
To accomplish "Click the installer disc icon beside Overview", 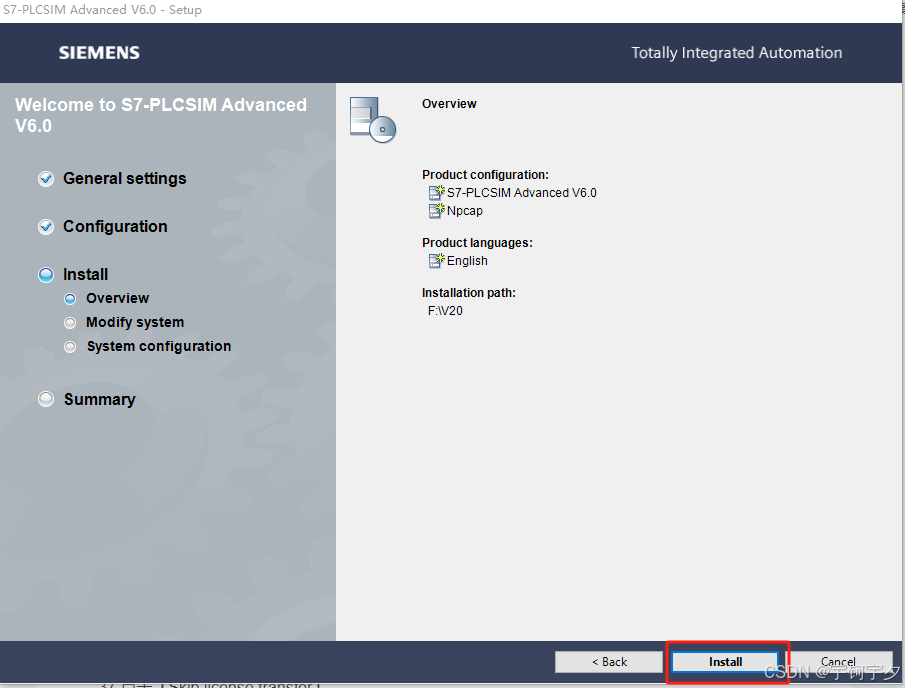I will (x=372, y=119).
